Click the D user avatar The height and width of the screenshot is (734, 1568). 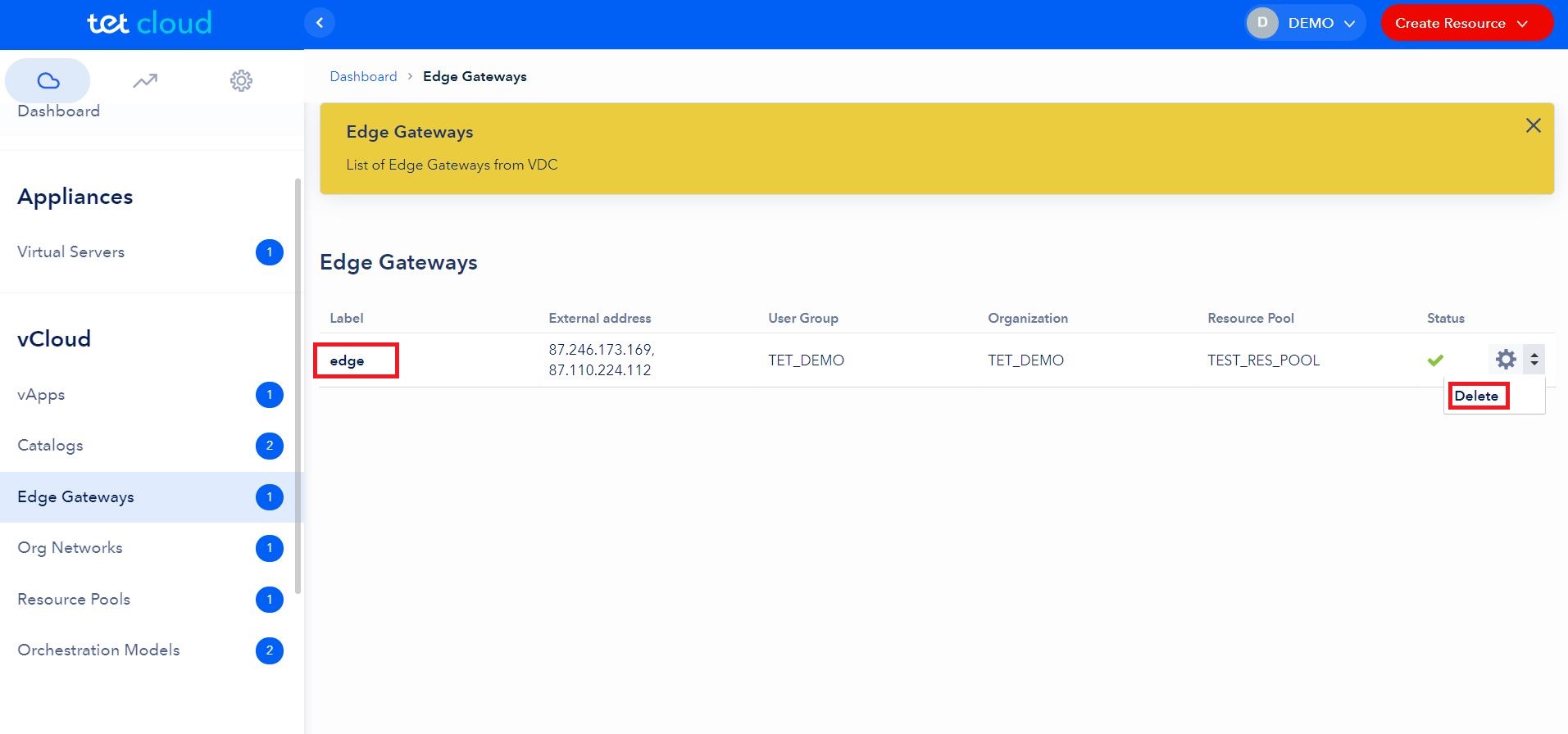(x=1262, y=23)
